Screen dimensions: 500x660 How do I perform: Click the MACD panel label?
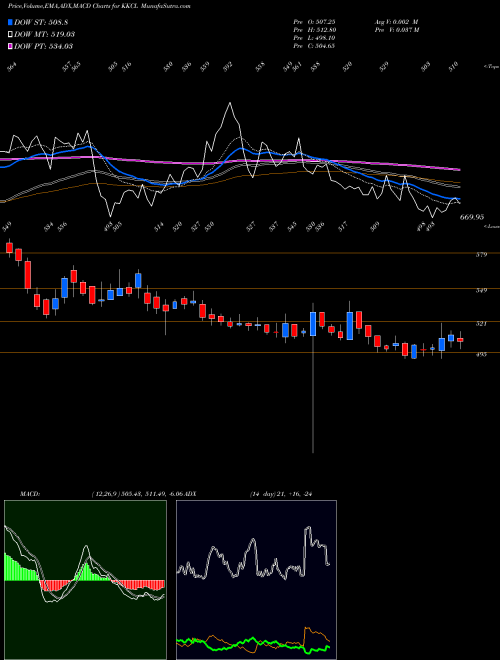point(29,493)
